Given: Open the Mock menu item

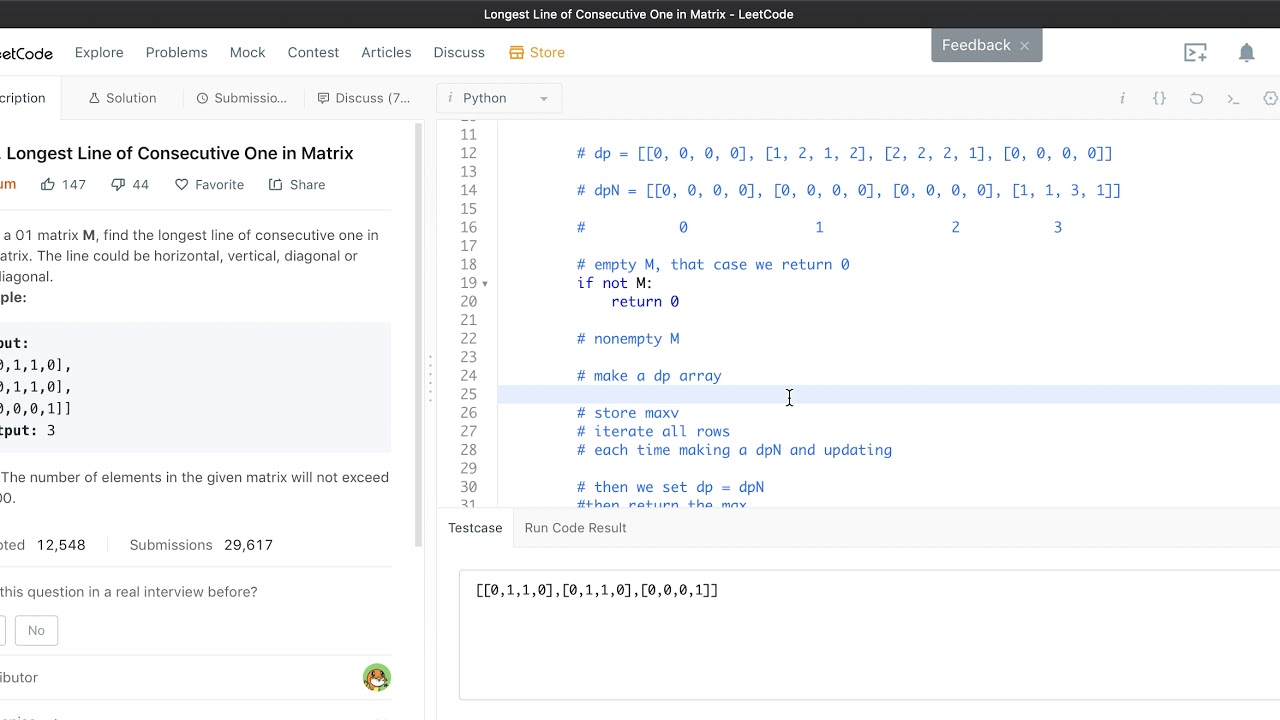Looking at the screenshot, I should 247,53.
